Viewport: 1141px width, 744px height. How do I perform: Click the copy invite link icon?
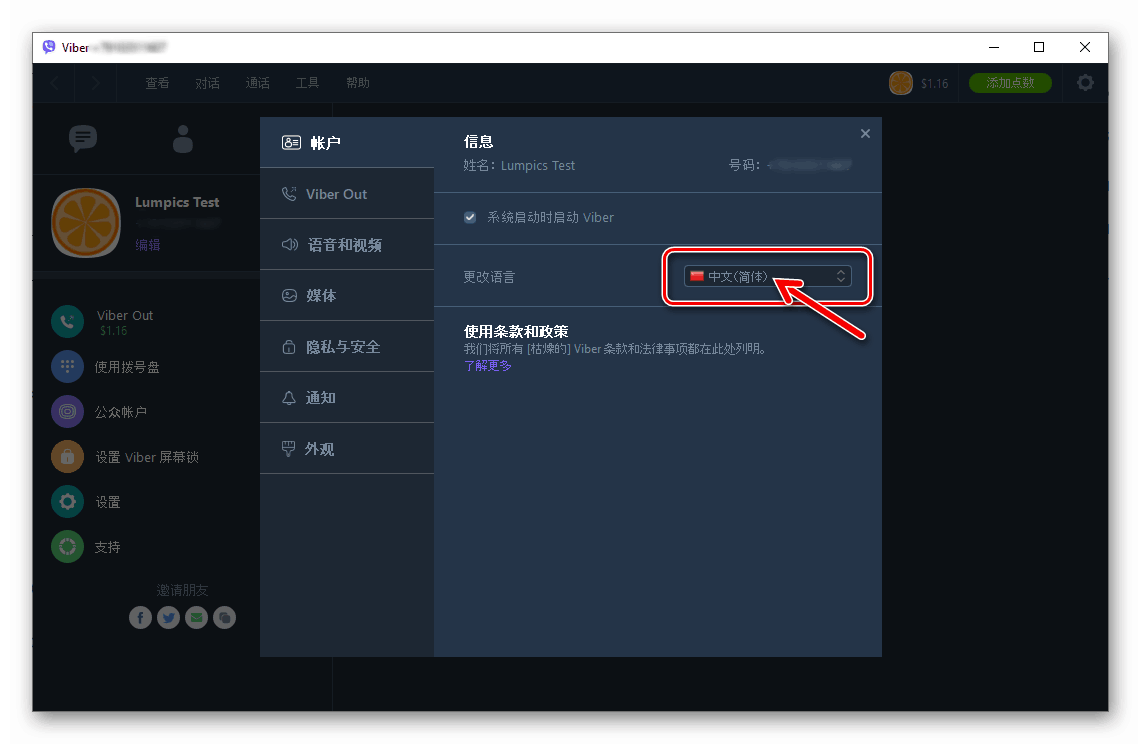[224, 617]
